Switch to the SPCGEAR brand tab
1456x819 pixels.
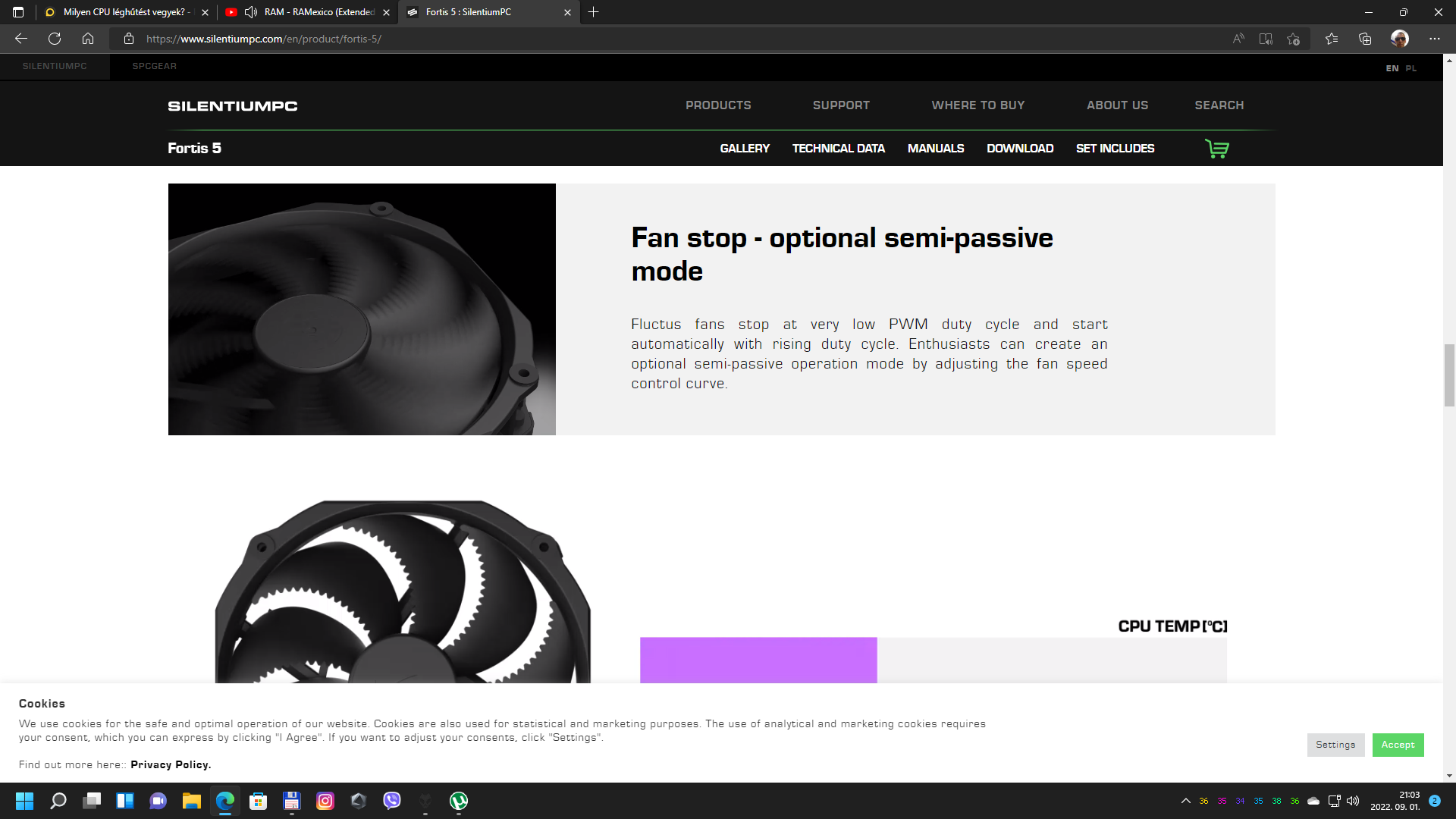[x=154, y=66]
